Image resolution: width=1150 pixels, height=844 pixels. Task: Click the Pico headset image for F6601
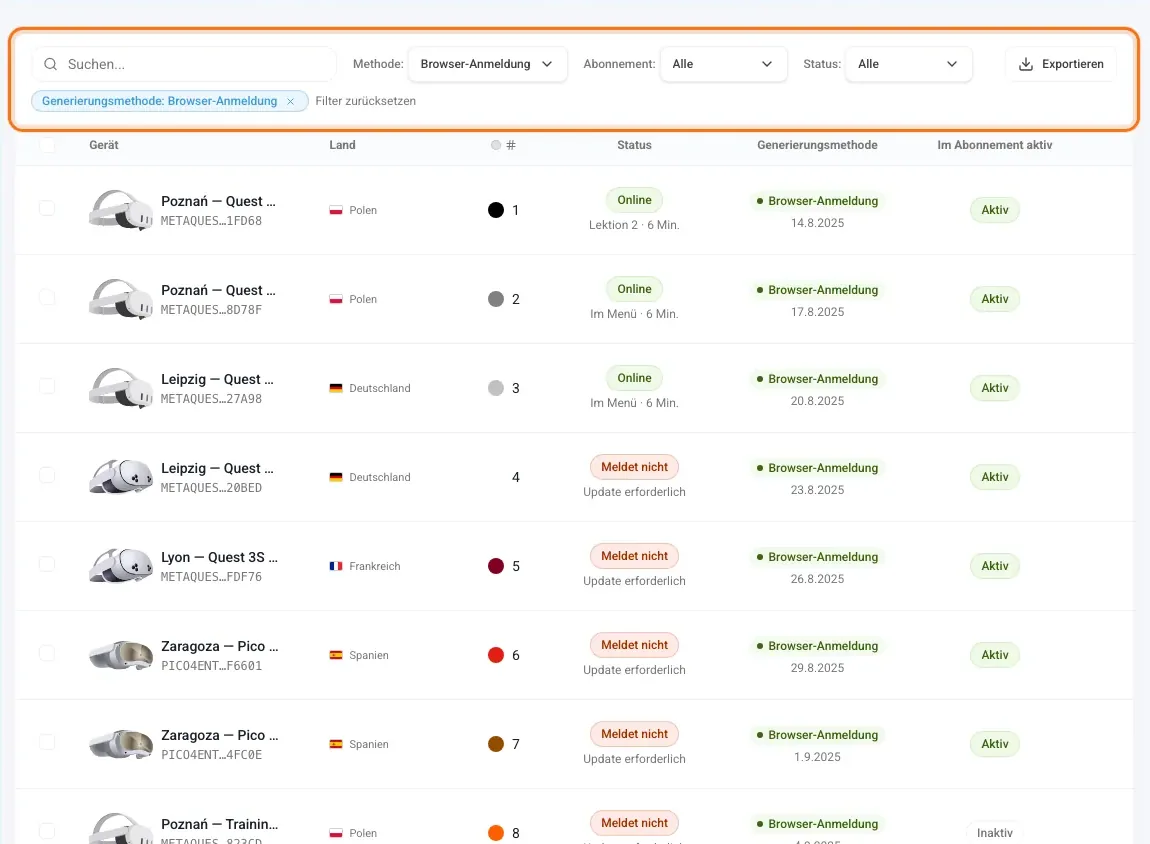tap(121, 656)
